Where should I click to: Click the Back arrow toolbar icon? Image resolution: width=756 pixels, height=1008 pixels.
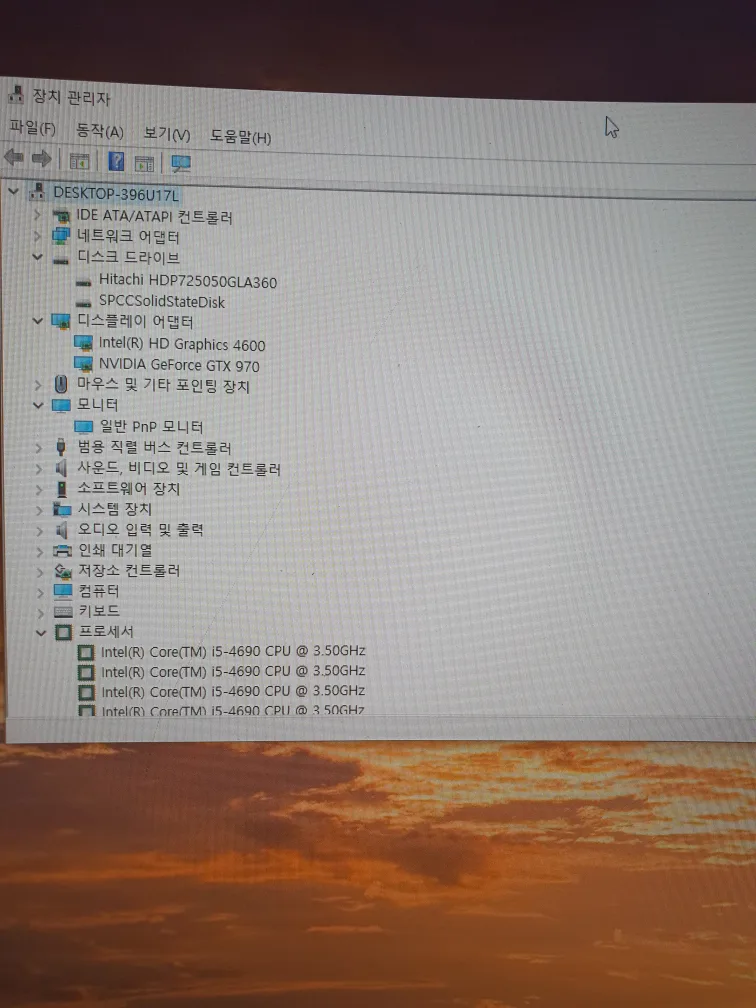pyautogui.click(x=14, y=158)
